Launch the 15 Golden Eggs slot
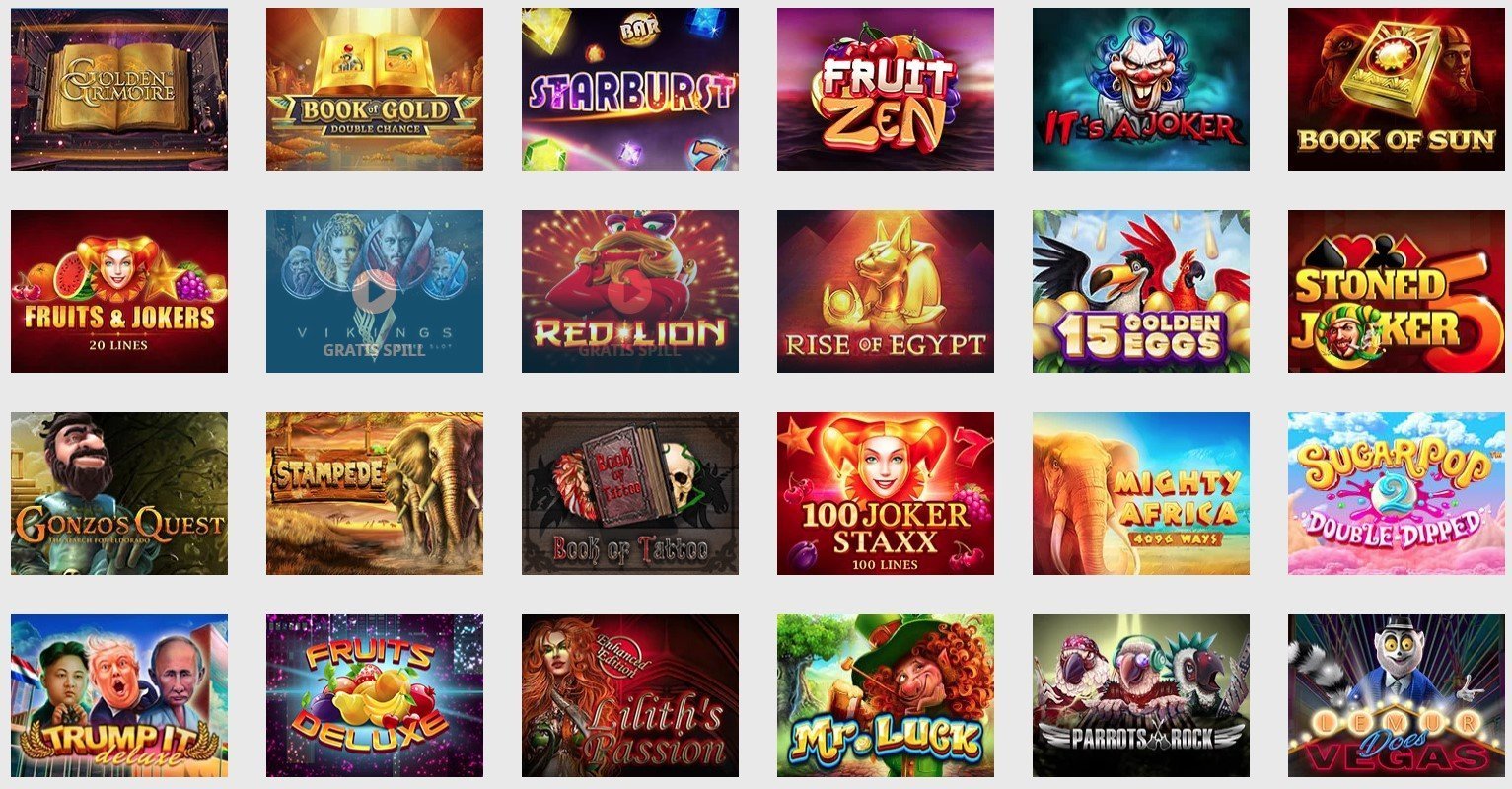 pos(1141,291)
